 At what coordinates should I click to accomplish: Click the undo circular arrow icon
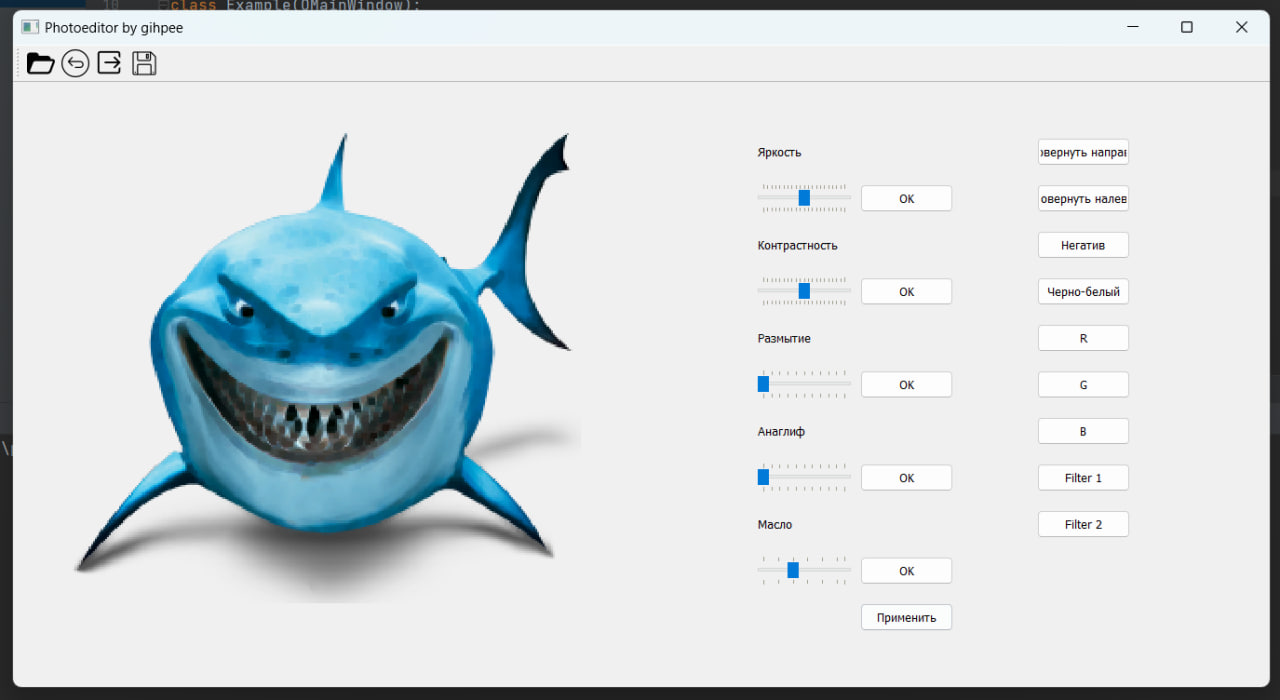pyautogui.click(x=75, y=64)
